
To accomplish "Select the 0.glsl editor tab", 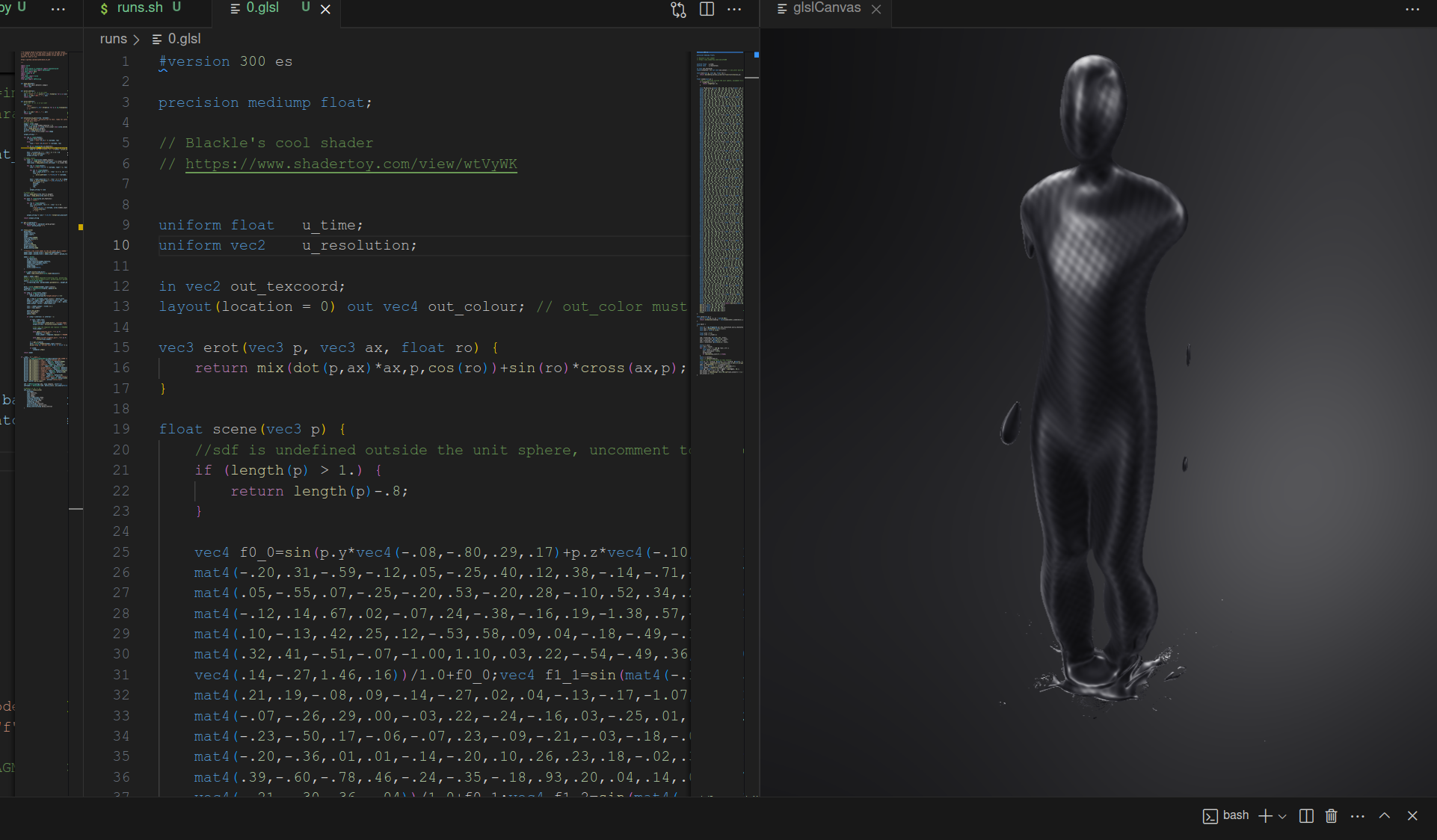I will pyautogui.click(x=262, y=8).
